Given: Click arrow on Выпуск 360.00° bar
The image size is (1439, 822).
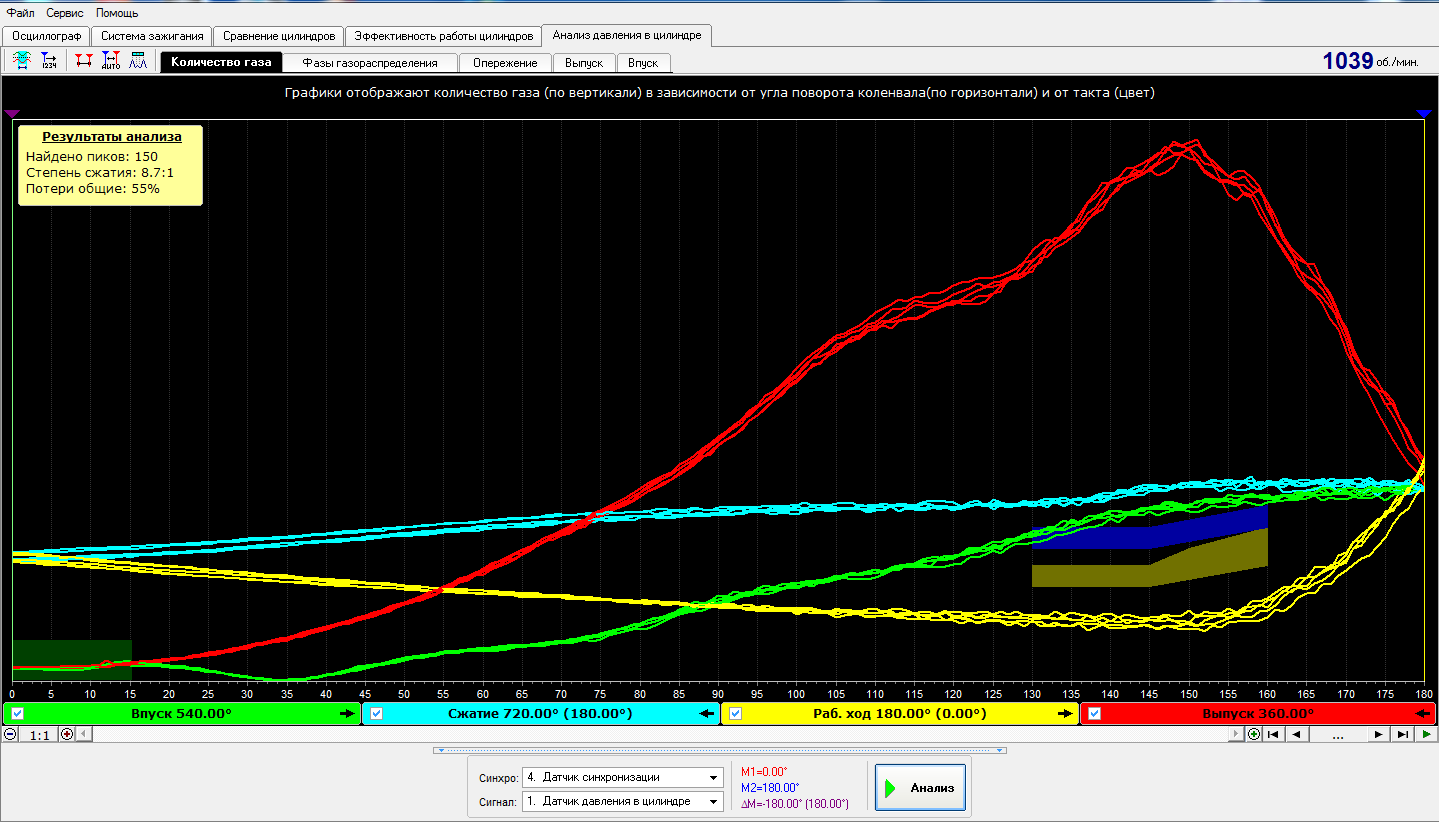Looking at the screenshot, I should [1424, 714].
